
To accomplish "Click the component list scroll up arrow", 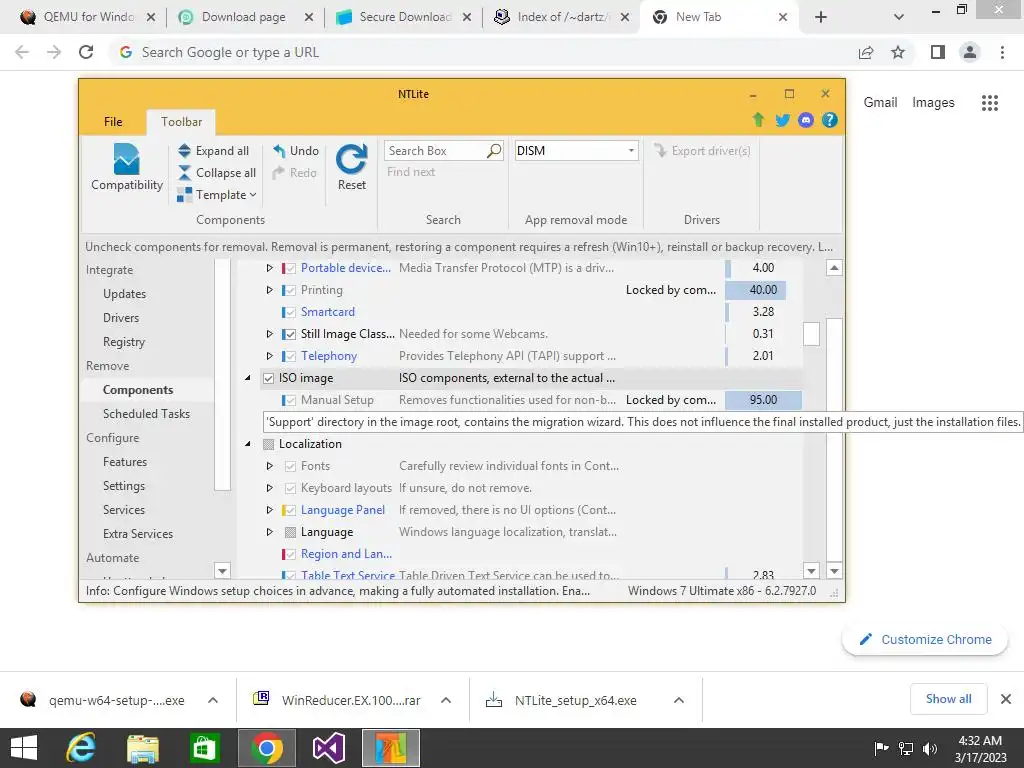I will 834,268.
